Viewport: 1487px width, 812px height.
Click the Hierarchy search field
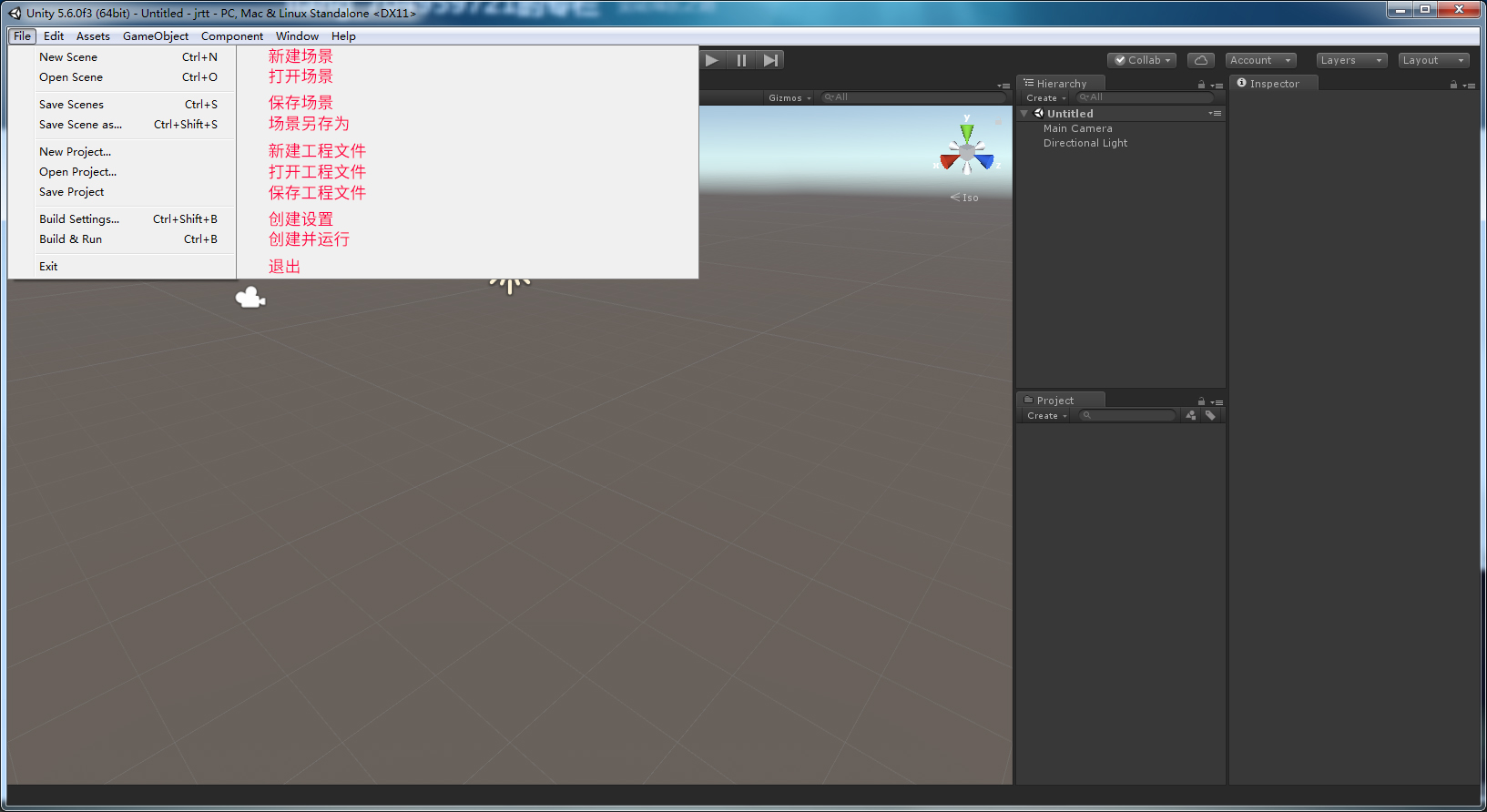coord(1147,97)
